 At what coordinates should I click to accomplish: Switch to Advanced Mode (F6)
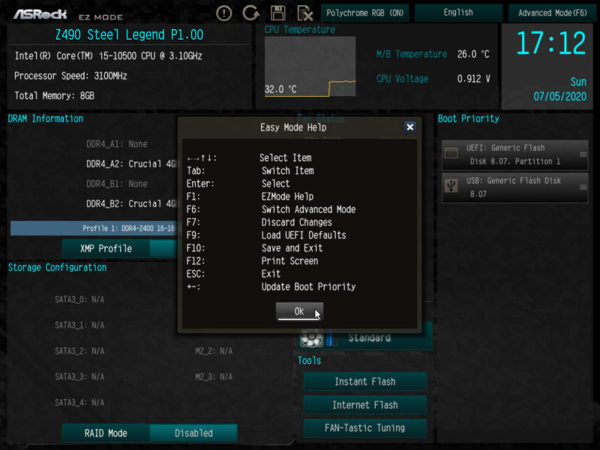click(x=552, y=13)
